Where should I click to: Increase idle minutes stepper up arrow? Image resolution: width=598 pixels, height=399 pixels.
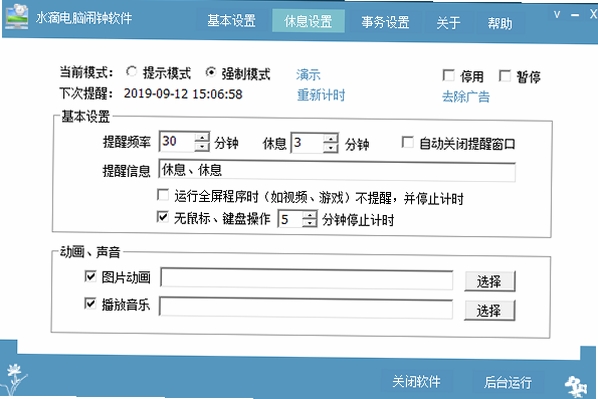coord(309,215)
